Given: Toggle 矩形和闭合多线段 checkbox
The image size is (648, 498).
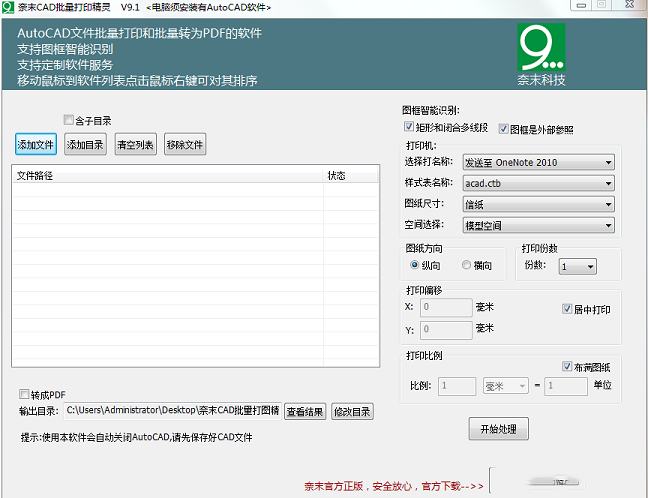Looking at the screenshot, I should 408,128.
